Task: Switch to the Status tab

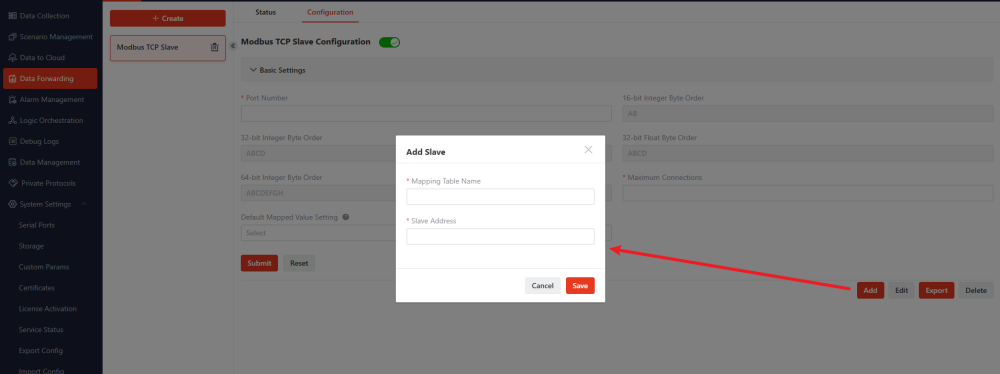Action: 265,12
